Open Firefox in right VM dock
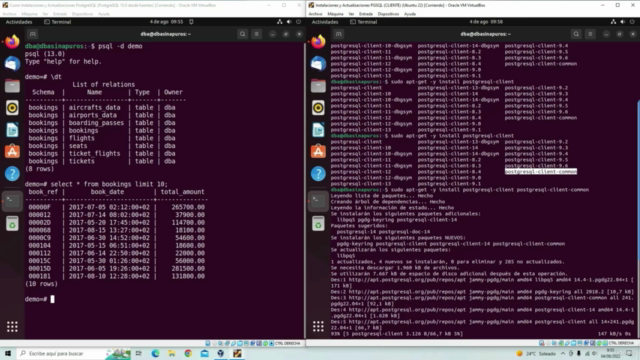The image size is (640, 360). click(318, 41)
